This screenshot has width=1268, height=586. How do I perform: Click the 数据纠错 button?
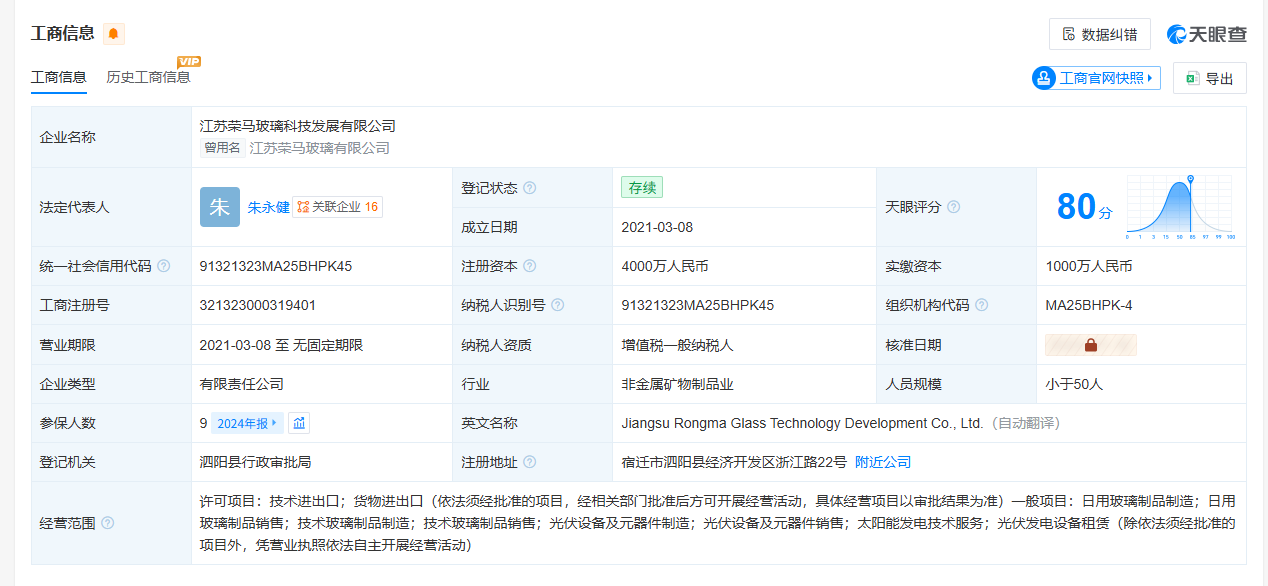coord(1099,34)
